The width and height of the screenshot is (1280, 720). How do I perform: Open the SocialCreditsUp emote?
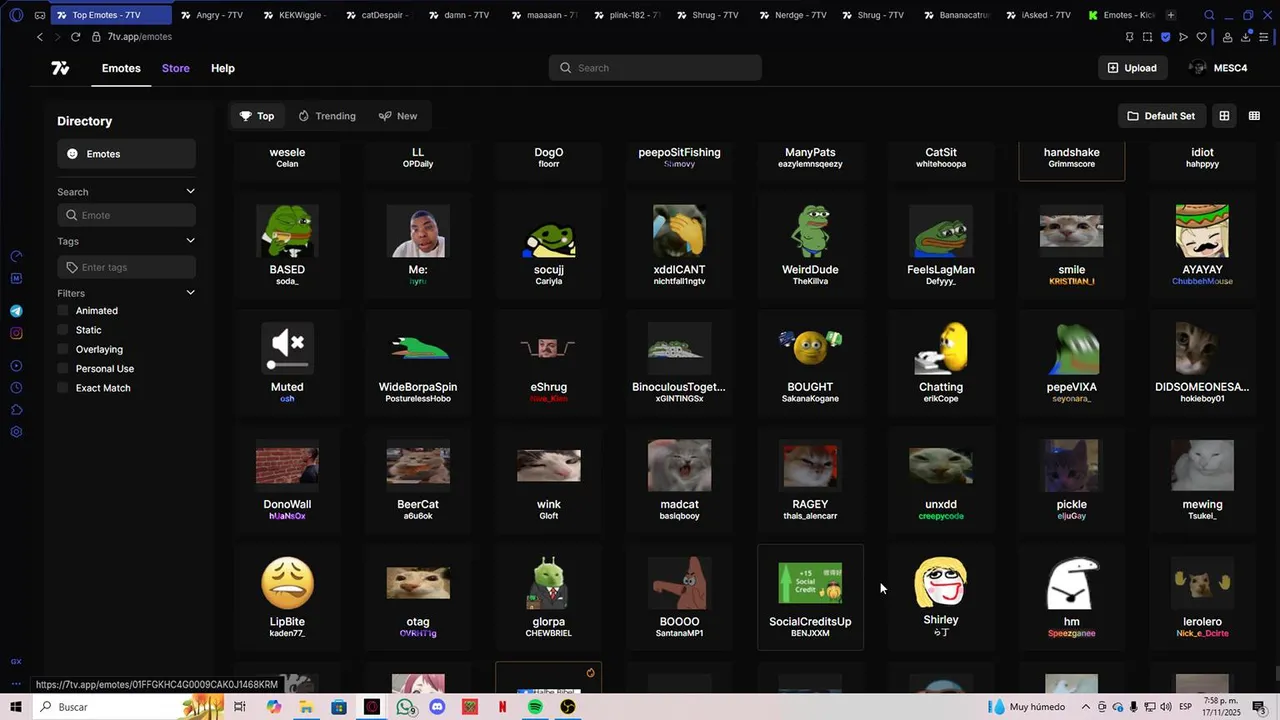coord(810,597)
